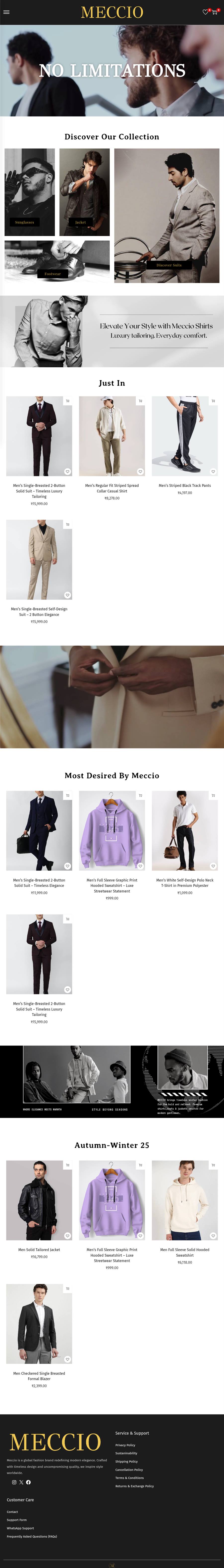Click the MECCIO logo in header
Screen dimensions: 224x1568
pos(112,12)
